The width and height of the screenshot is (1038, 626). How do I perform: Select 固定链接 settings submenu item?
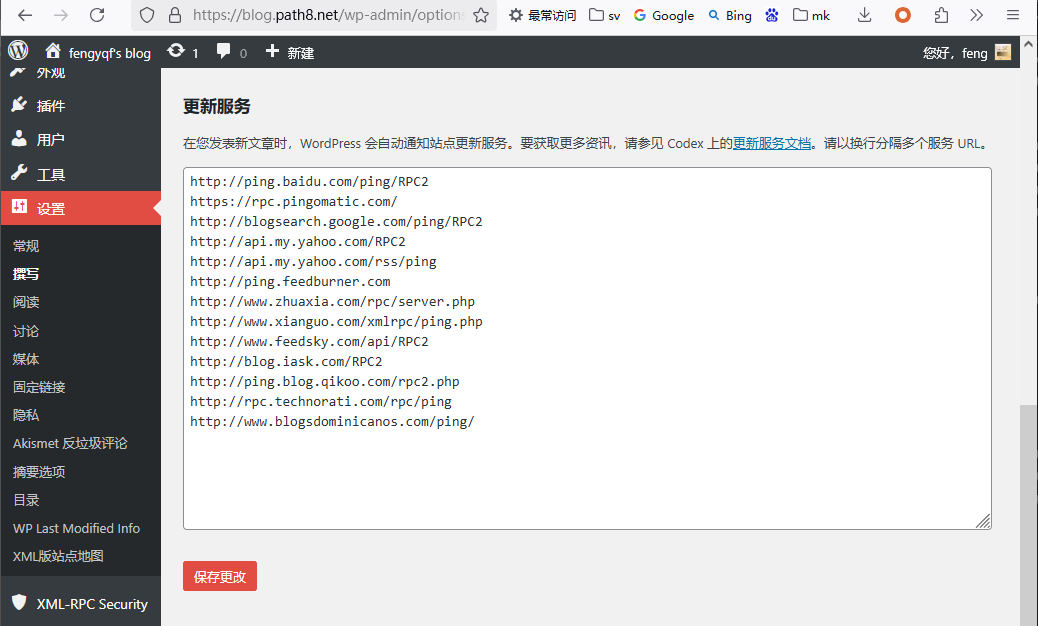pyautogui.click(x=39, y=387)
